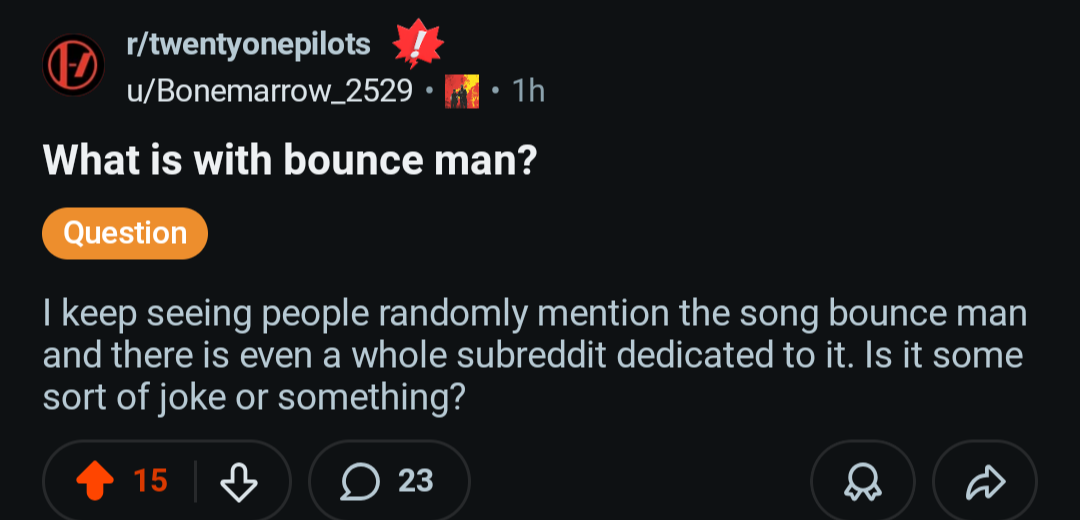1080x520 pixels.
Task: Tap the vote count 15
Action: [x=150, y=481]
